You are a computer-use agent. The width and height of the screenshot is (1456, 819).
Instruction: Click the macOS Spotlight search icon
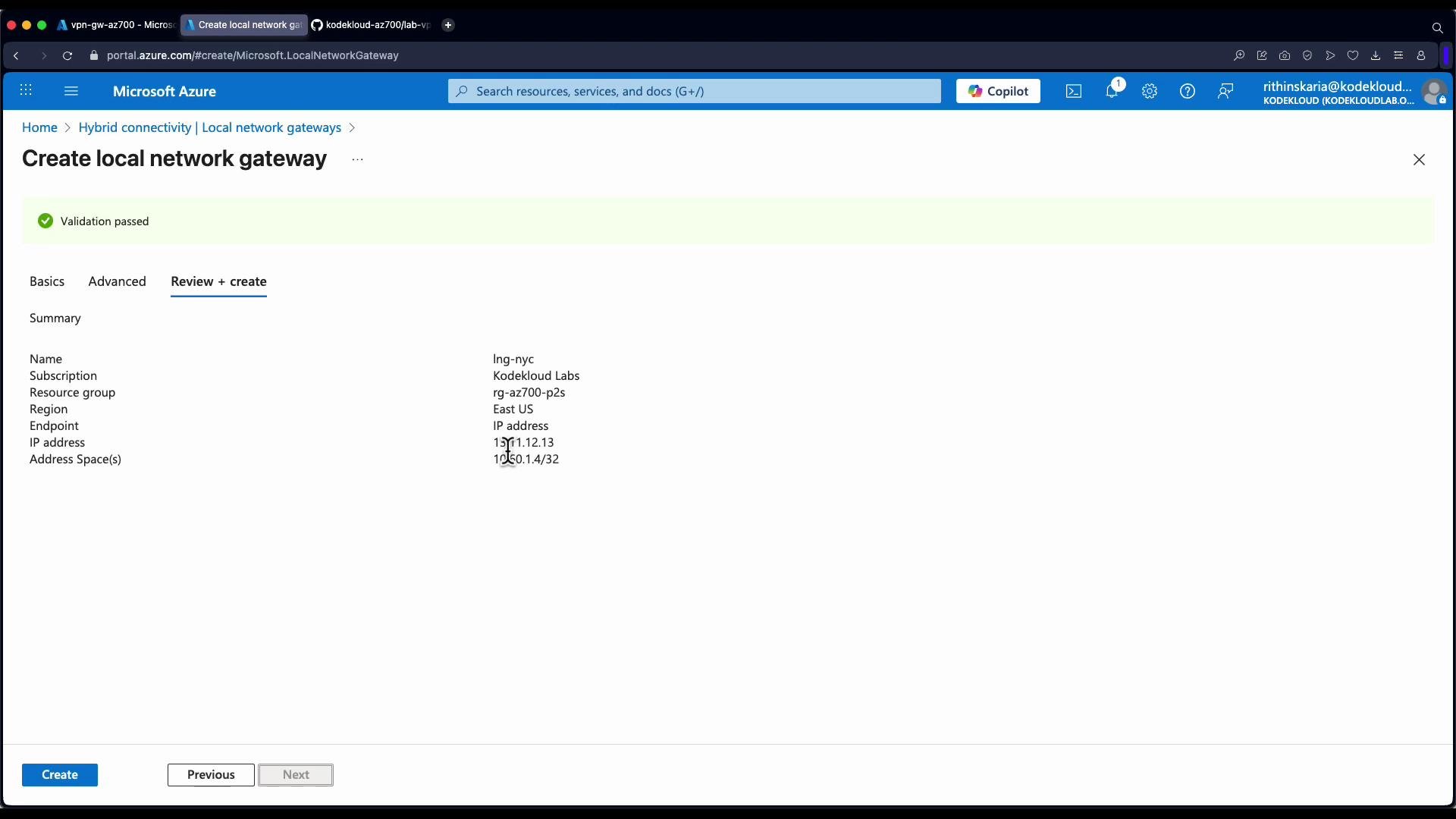(1437, 28)
